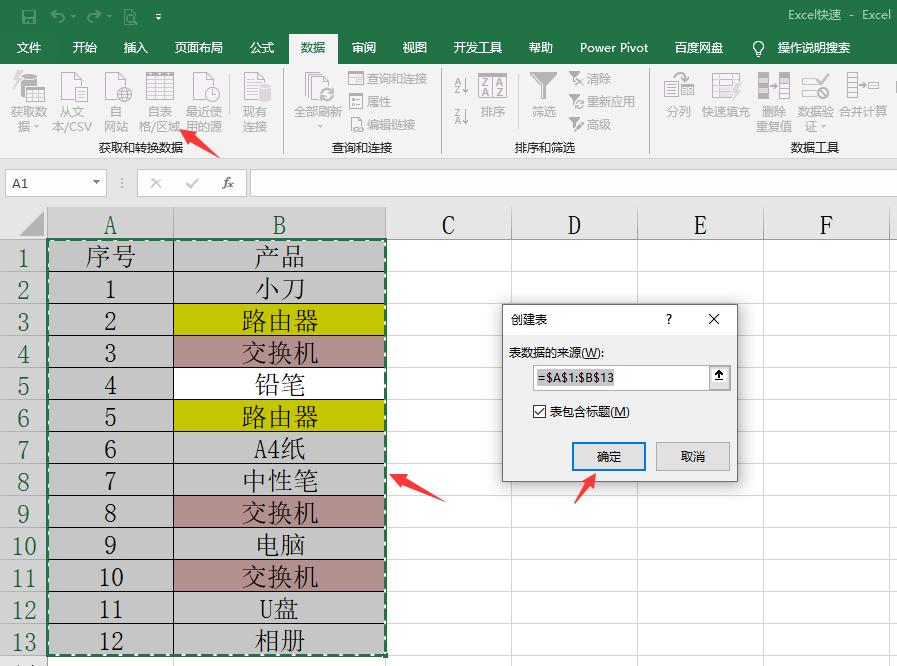Image resolution: width=897 pixels, height=666 pixels.
Task: Close the 创建表 dialog
Action: (714, 319)
